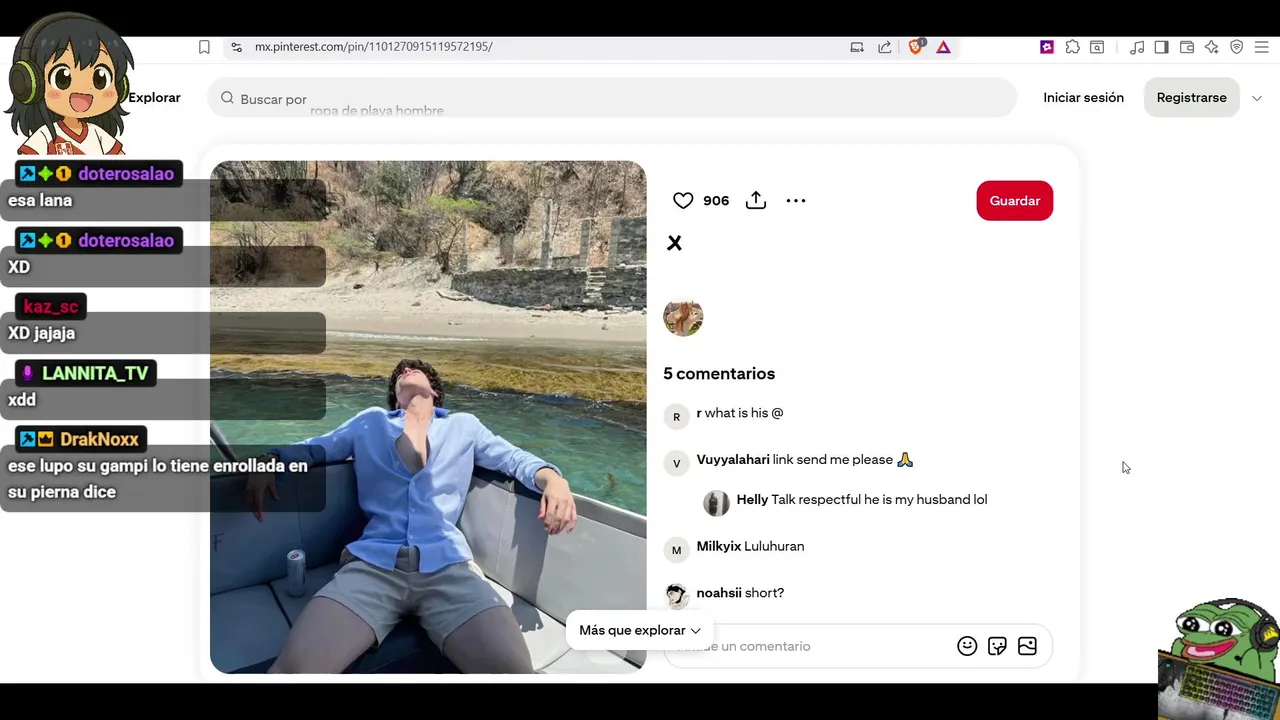The image size is (1280, 720).
Task: Open the pin's boat photo
Action: pos(428,417)
